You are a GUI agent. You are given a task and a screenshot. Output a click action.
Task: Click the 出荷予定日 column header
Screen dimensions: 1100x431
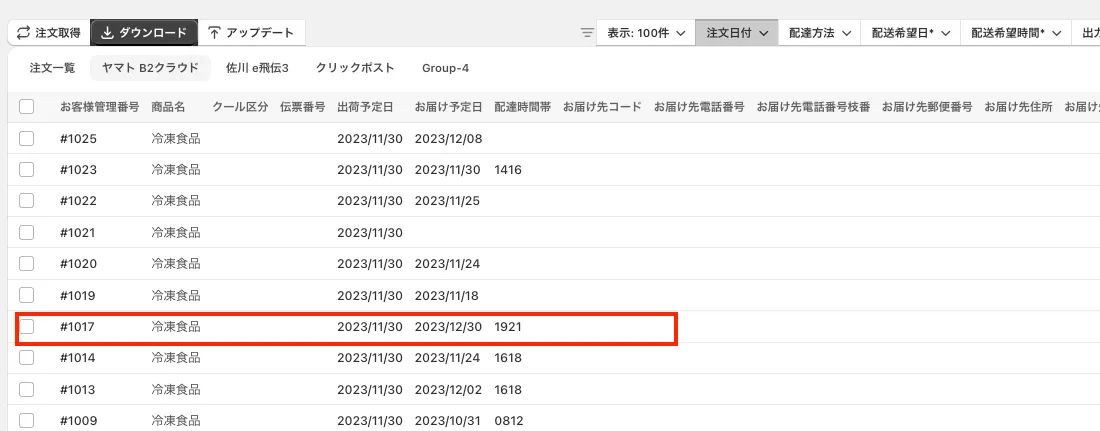click(365, 107)
